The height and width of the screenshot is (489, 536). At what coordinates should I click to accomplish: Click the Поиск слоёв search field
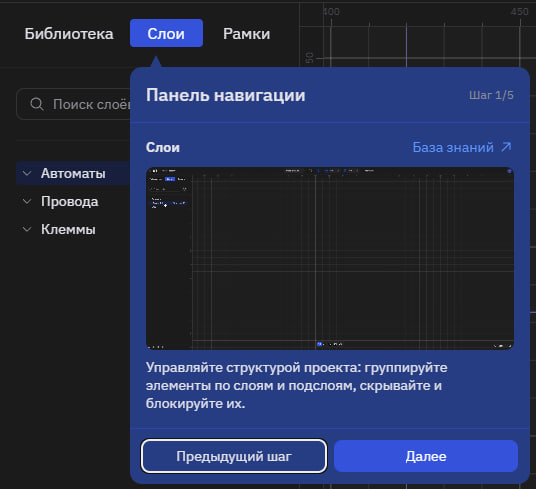tap(73, 104)
